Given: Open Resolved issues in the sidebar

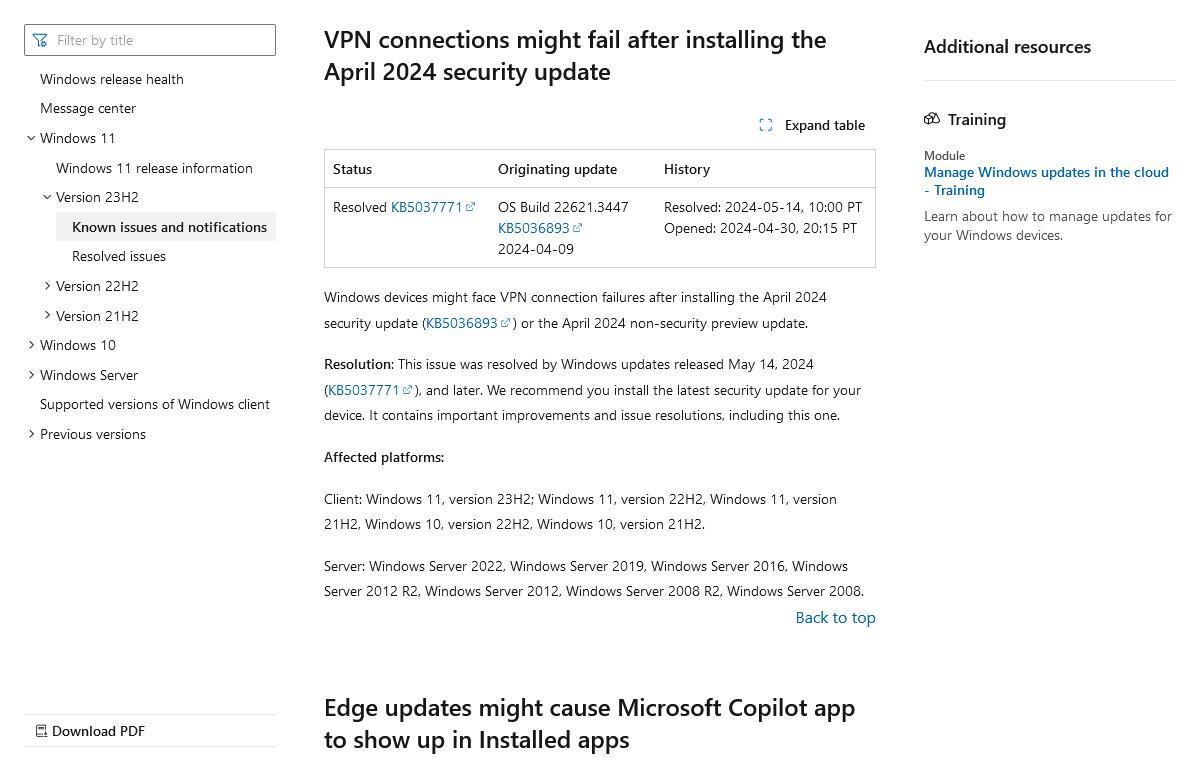Looking at the screenshot, I should pyautogui.click(x=119, y=256).
